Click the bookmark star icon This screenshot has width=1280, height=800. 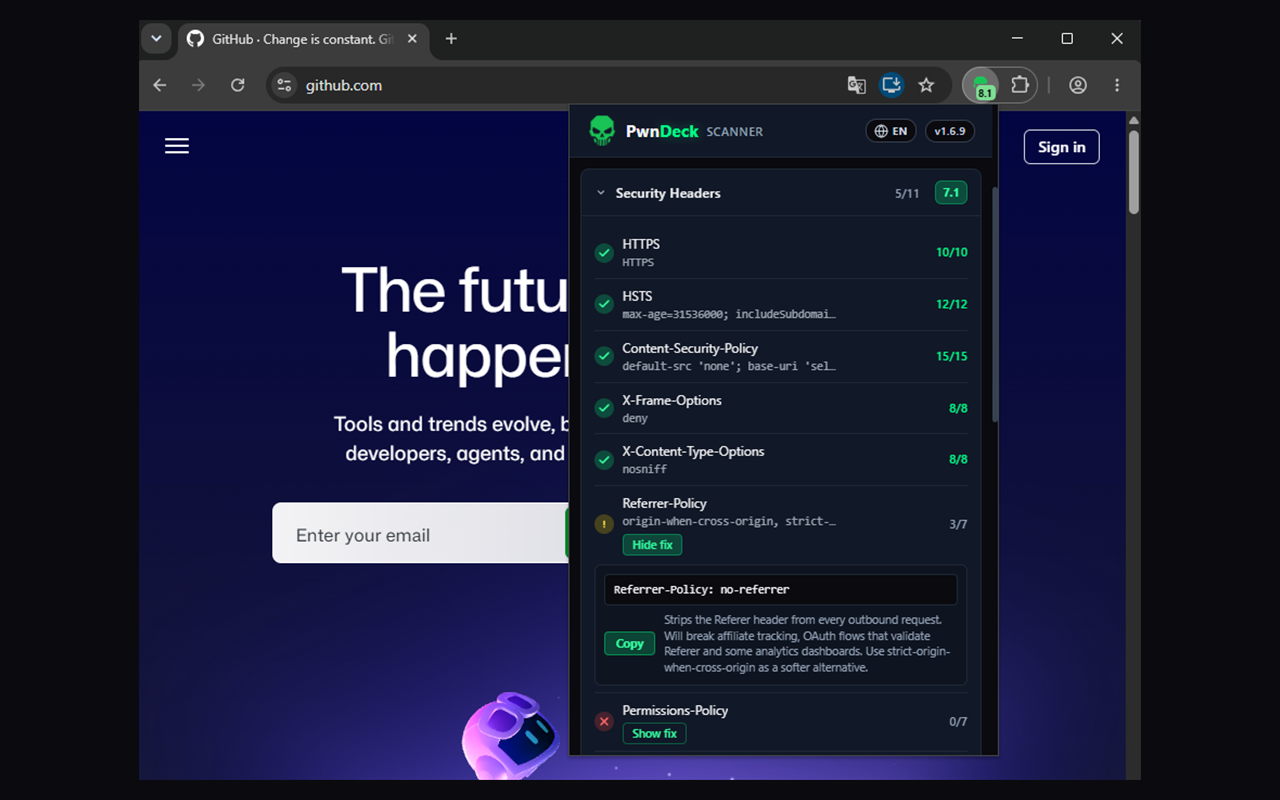click(926, 85)
